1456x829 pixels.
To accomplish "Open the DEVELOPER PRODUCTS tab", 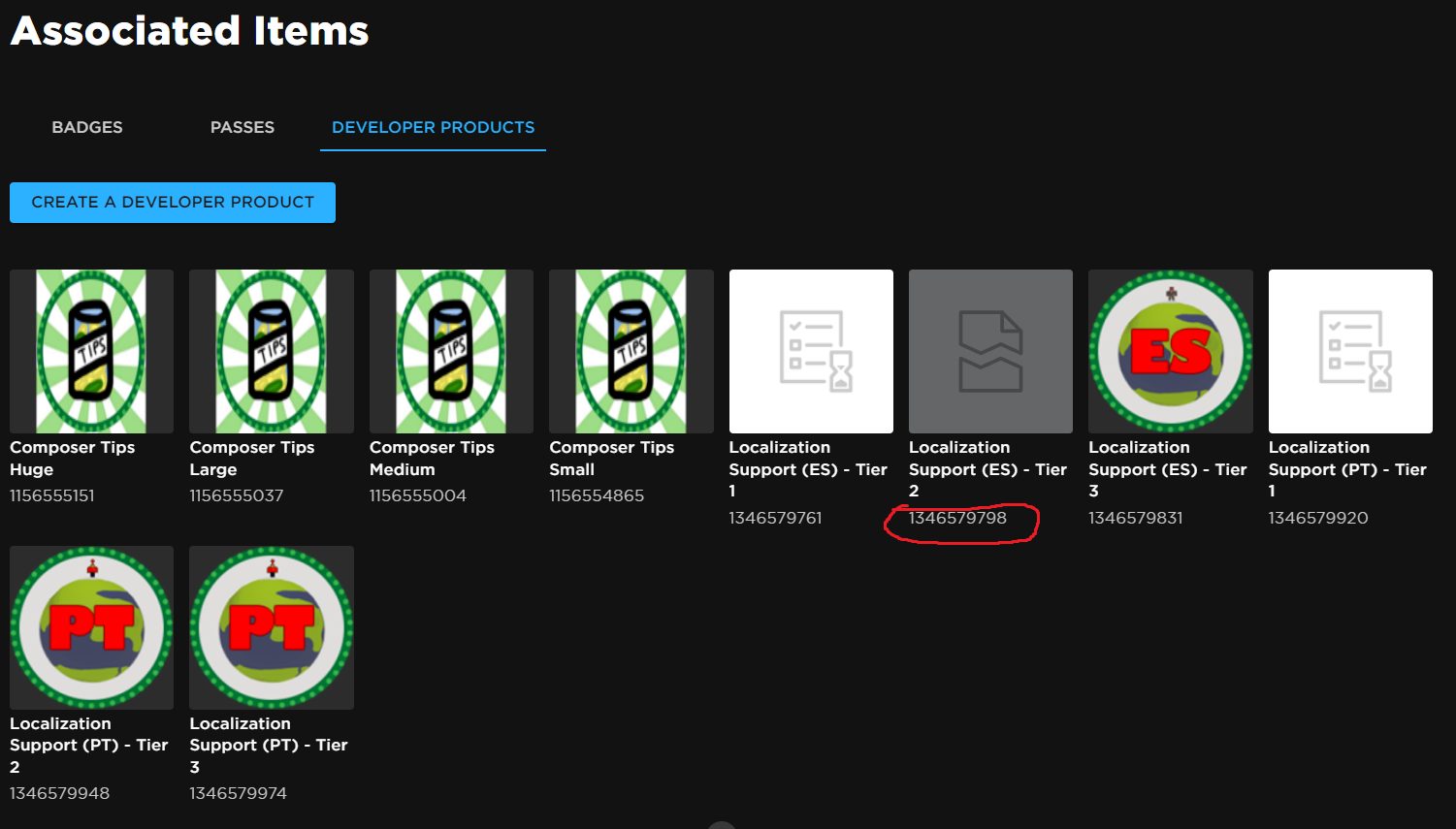I will coord(433,127).
